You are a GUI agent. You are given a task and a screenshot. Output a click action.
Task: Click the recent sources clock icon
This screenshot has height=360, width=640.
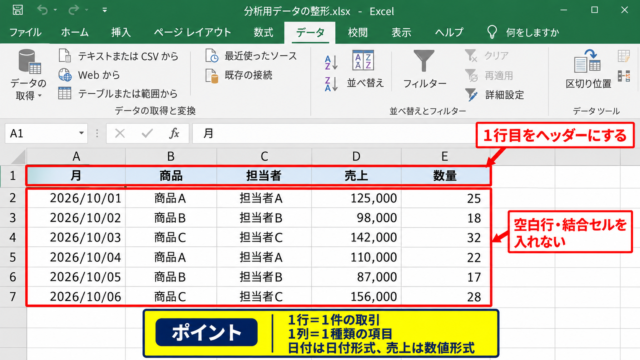tap(212, 56)
